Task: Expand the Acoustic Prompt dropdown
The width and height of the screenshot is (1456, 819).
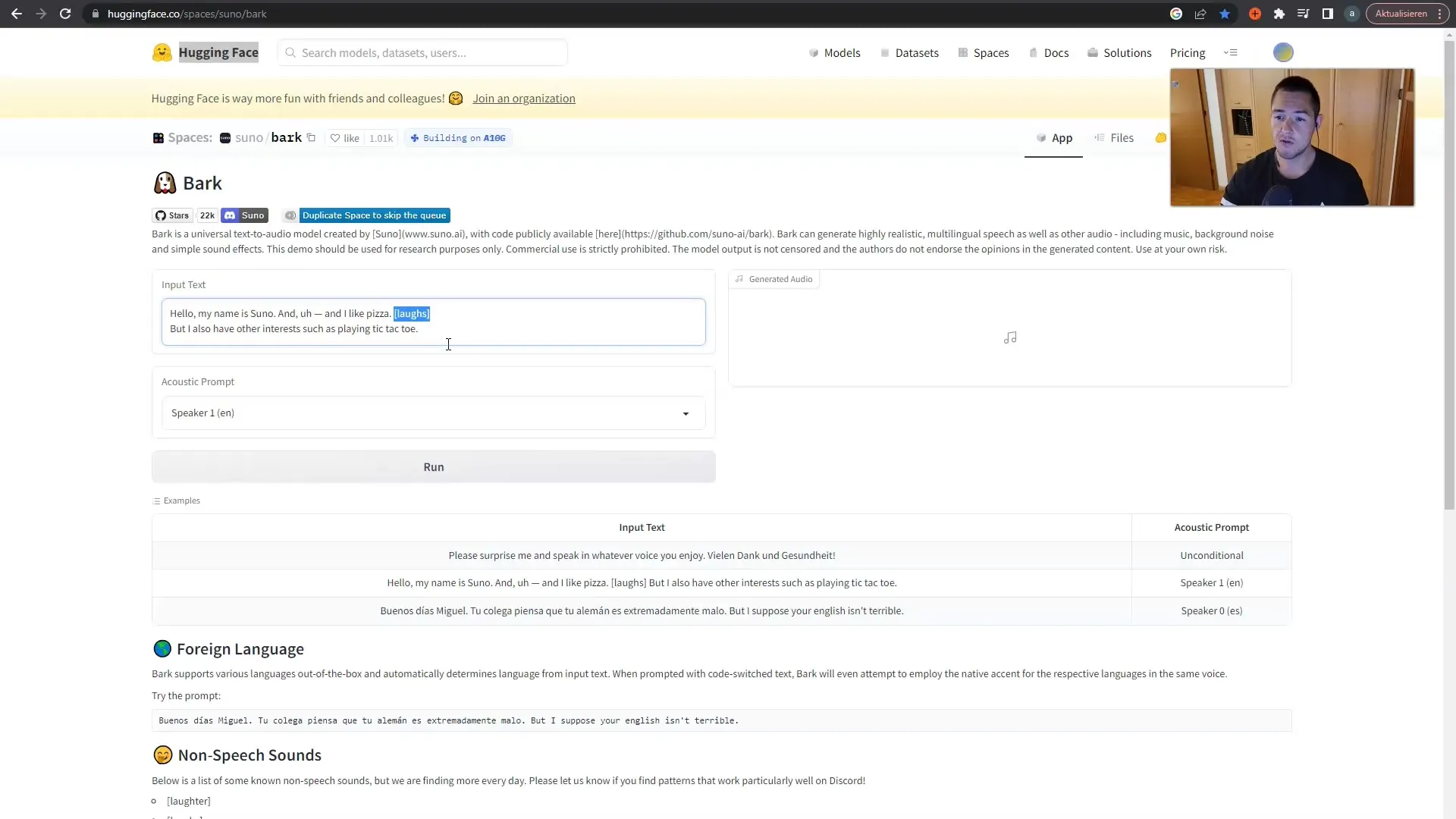Action: click(x=433, y=413)
